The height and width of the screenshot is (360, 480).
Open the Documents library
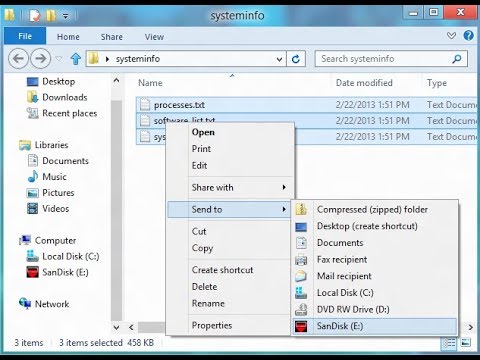click(x=58, y=161)
